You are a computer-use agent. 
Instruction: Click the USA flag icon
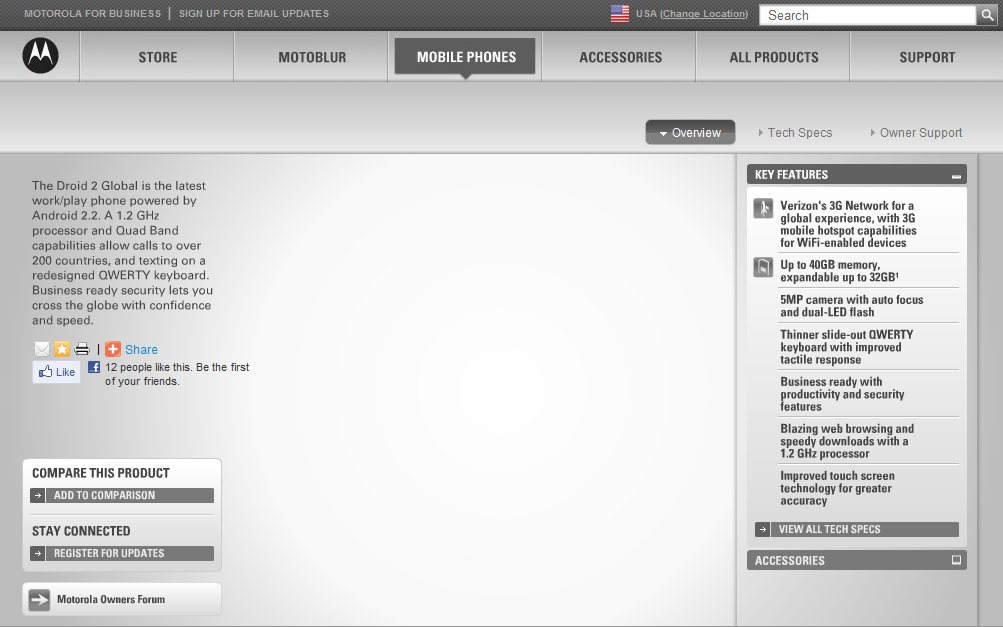(619, 13)
